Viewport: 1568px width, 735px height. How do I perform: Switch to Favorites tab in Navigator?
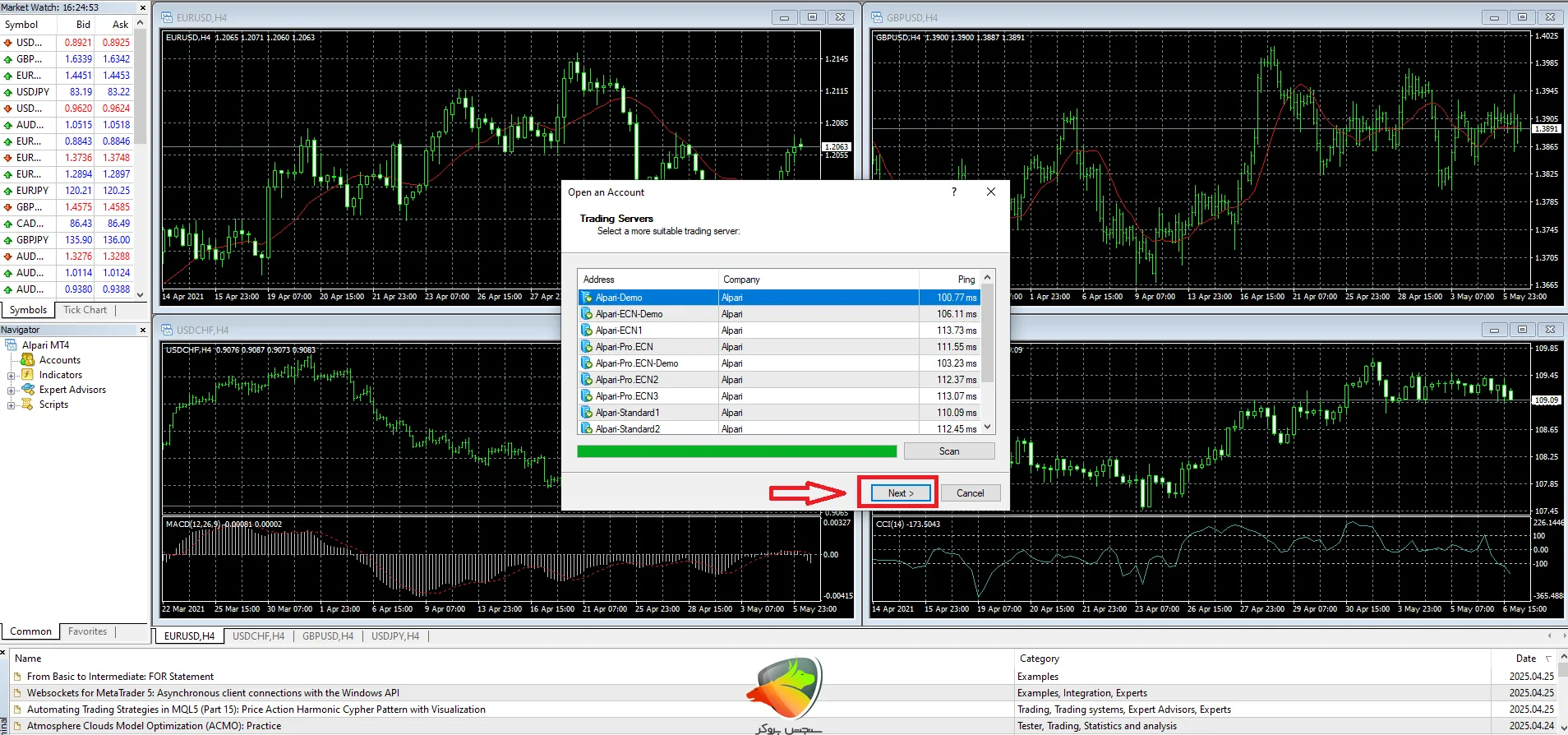point(87,631)
